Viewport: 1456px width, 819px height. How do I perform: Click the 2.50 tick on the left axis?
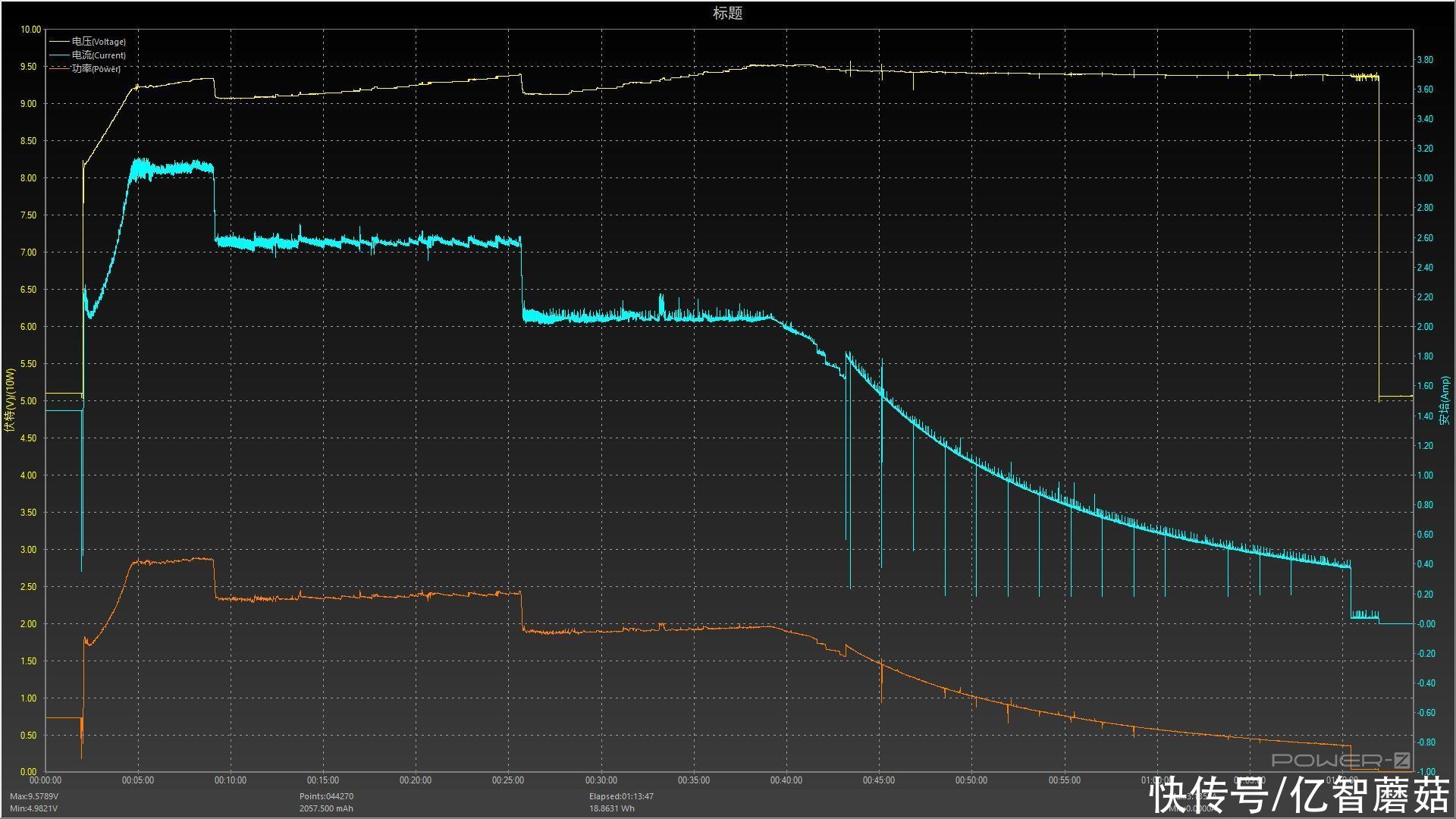[x=28, y=587]
